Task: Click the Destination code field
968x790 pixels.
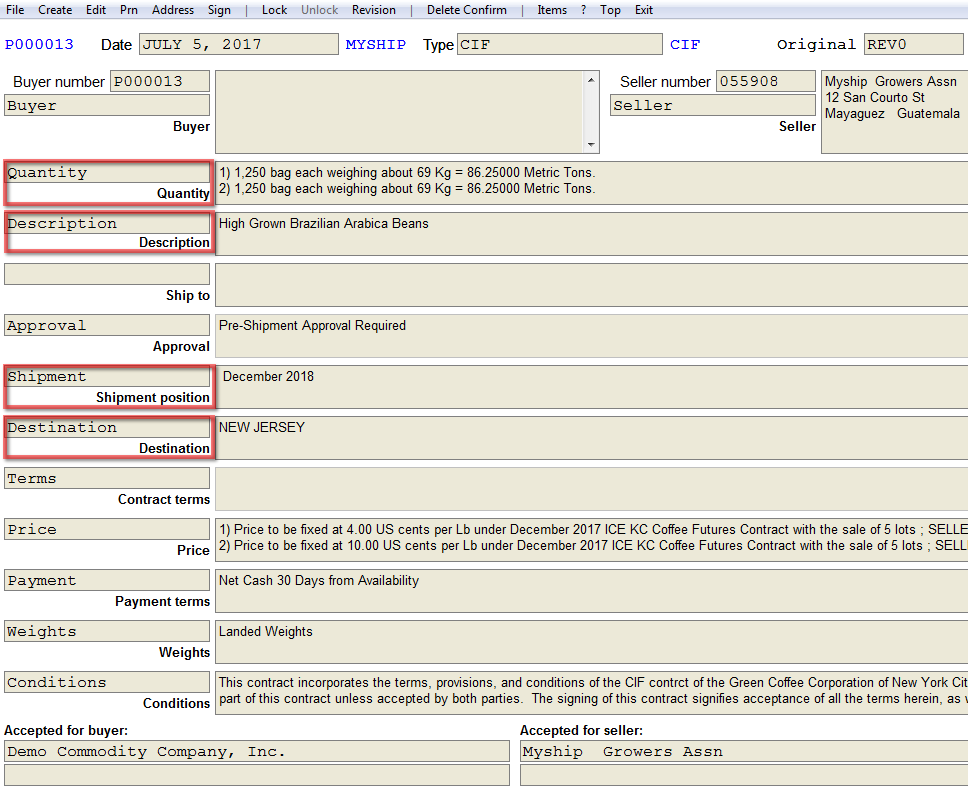Action: click(x=107, y=427)
